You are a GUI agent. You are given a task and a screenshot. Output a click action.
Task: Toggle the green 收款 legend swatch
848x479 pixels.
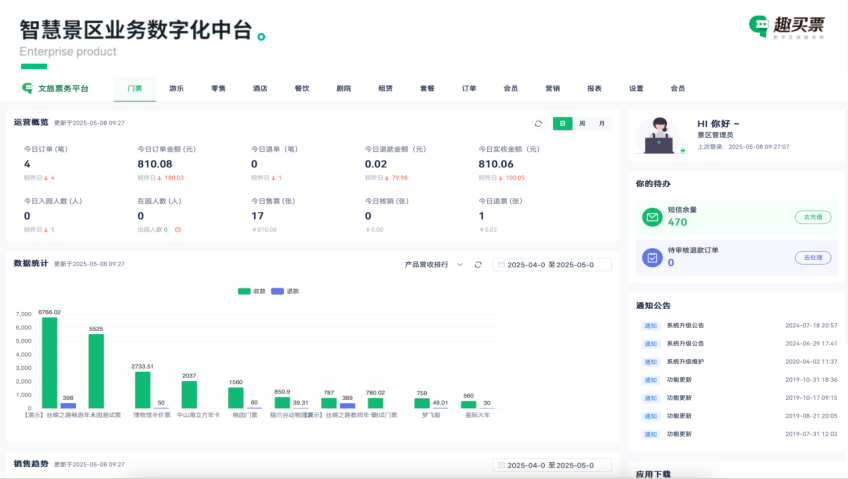point(243,291)
